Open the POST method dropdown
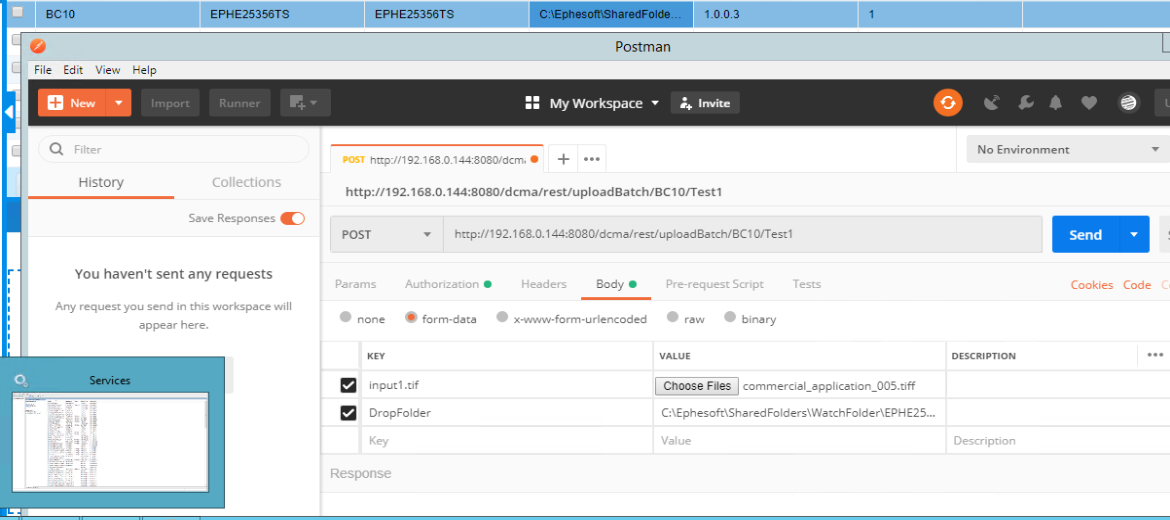 (387, 234)
